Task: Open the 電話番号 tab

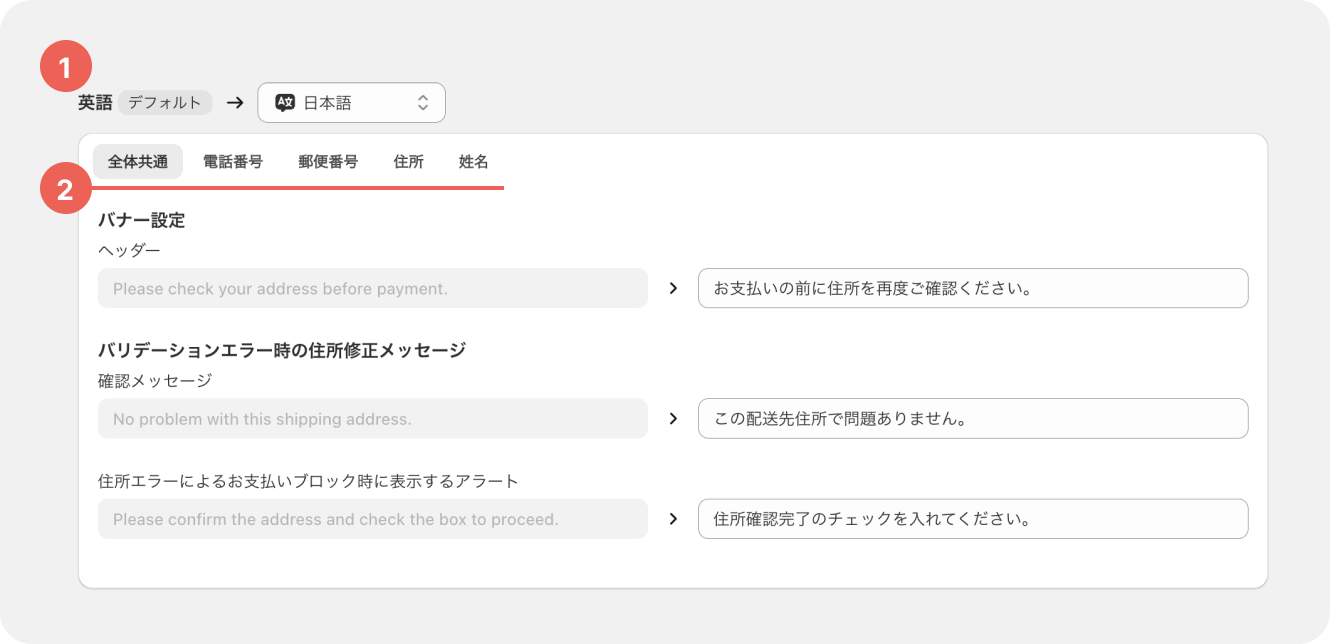Action: pyautogui.click(x=233, y=161)
